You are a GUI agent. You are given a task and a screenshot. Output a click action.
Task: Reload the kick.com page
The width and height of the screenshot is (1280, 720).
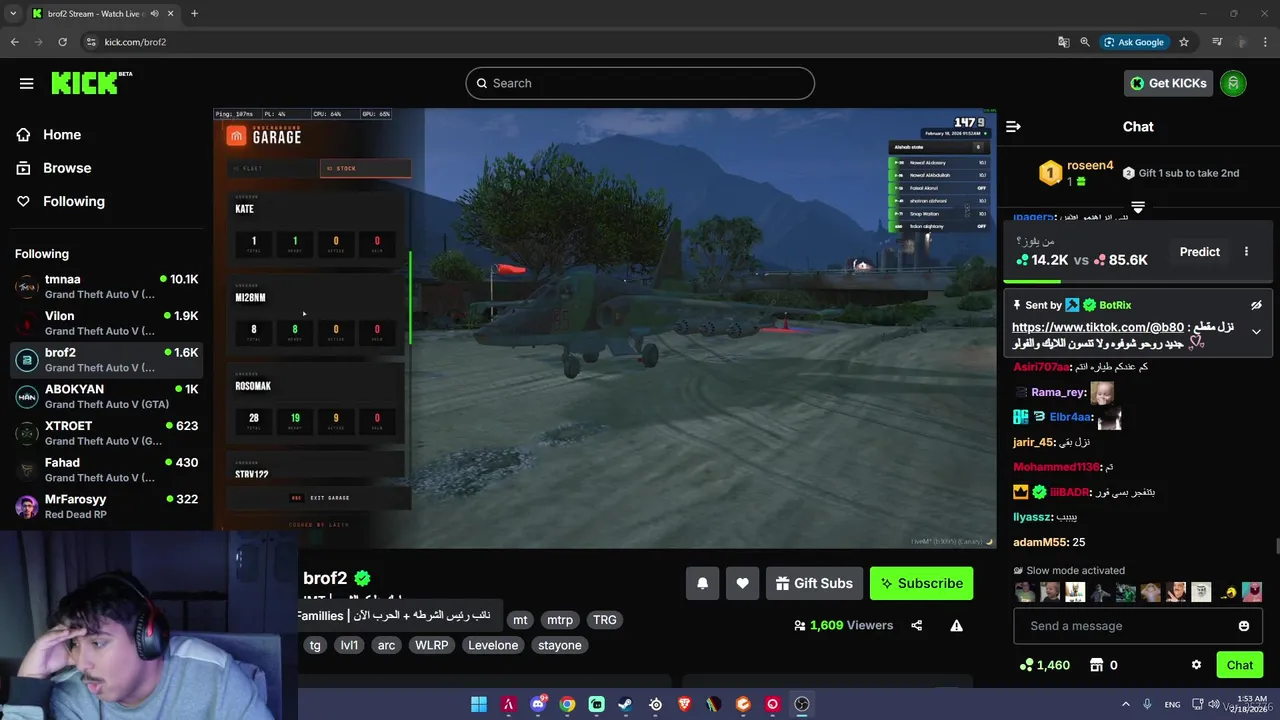coord(62,42)
